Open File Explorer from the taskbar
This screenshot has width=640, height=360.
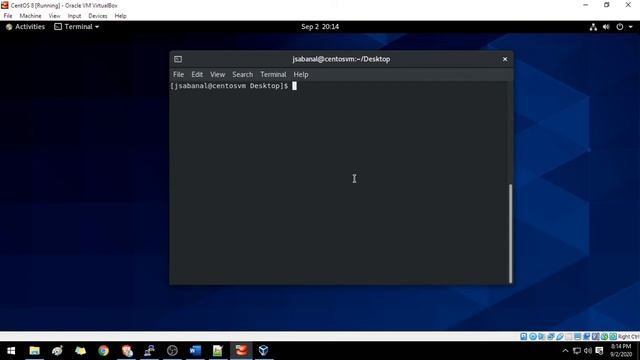pyautogui.click(x=34, y=351)
